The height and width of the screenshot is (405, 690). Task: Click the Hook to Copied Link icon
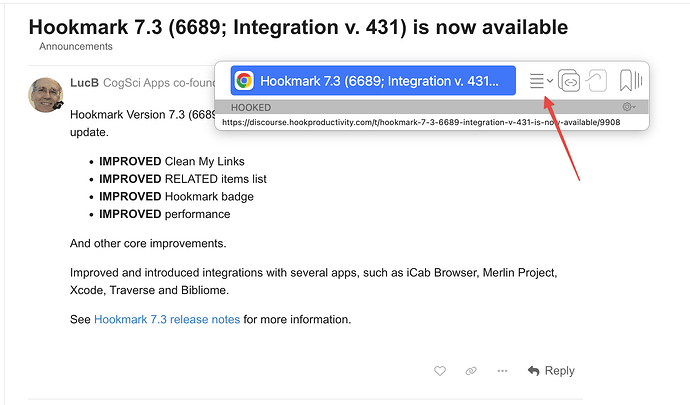pyautogui.click(x=596, y=81)
